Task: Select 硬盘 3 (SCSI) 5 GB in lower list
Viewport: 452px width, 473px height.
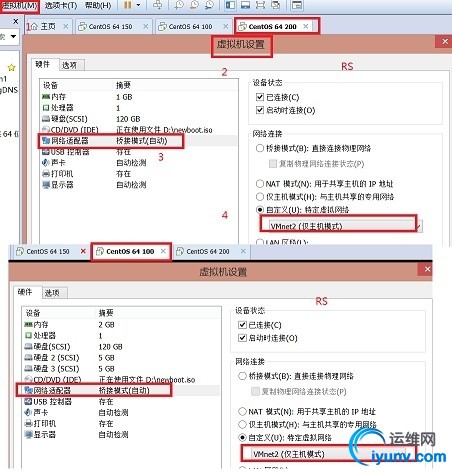Action: click(121, 369)
